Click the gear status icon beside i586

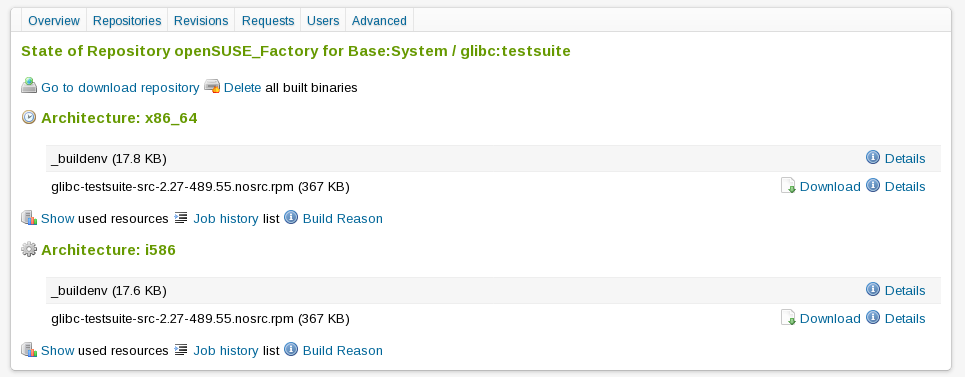(29, 249)
